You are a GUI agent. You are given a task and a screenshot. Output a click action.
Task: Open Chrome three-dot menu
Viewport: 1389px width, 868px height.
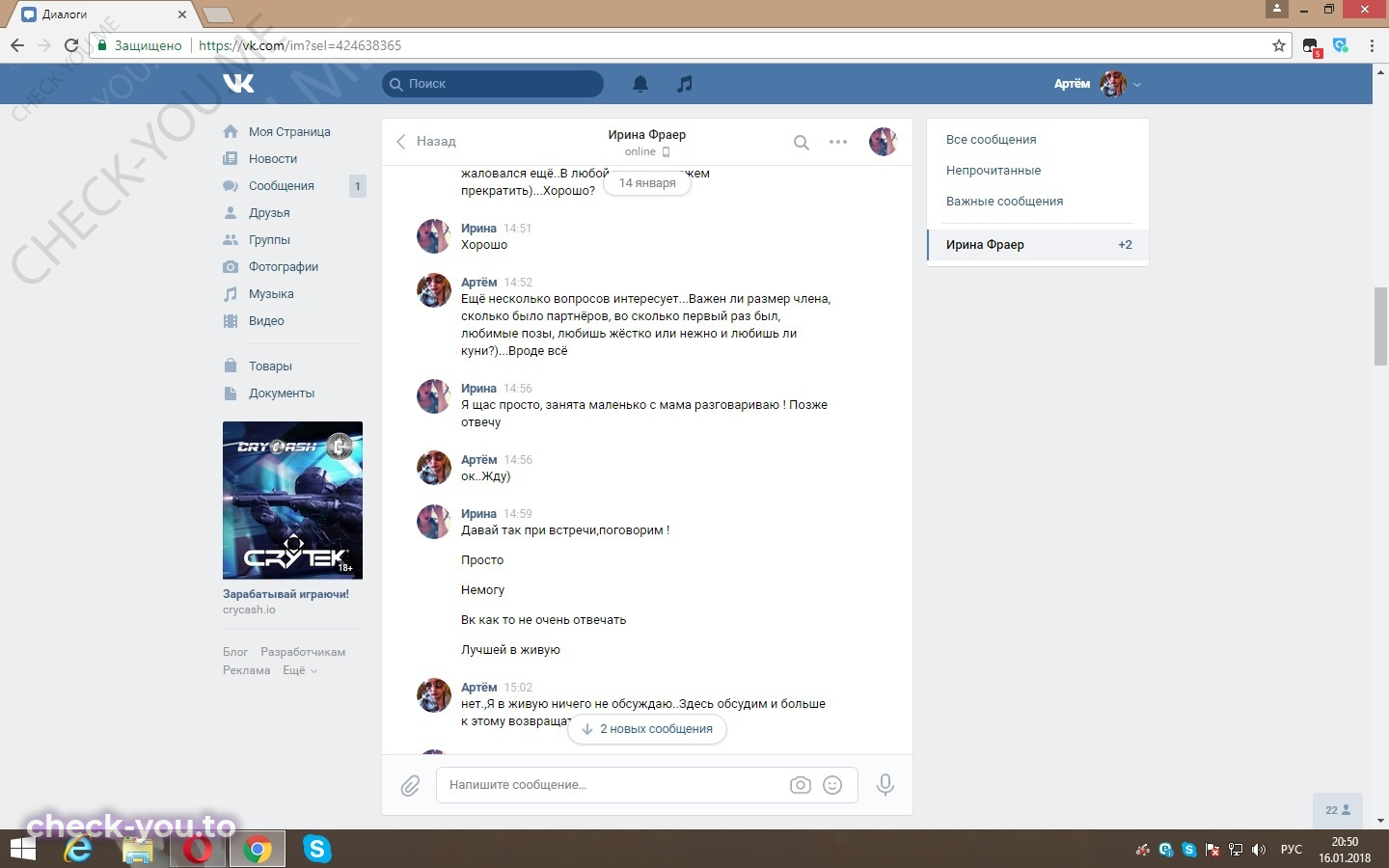(x=1372, y=45)
